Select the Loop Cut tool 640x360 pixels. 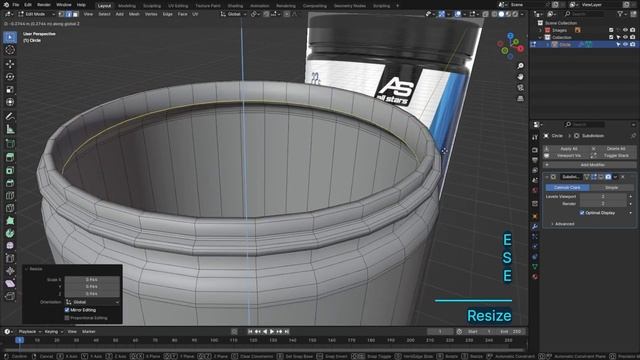coord(10,196)
